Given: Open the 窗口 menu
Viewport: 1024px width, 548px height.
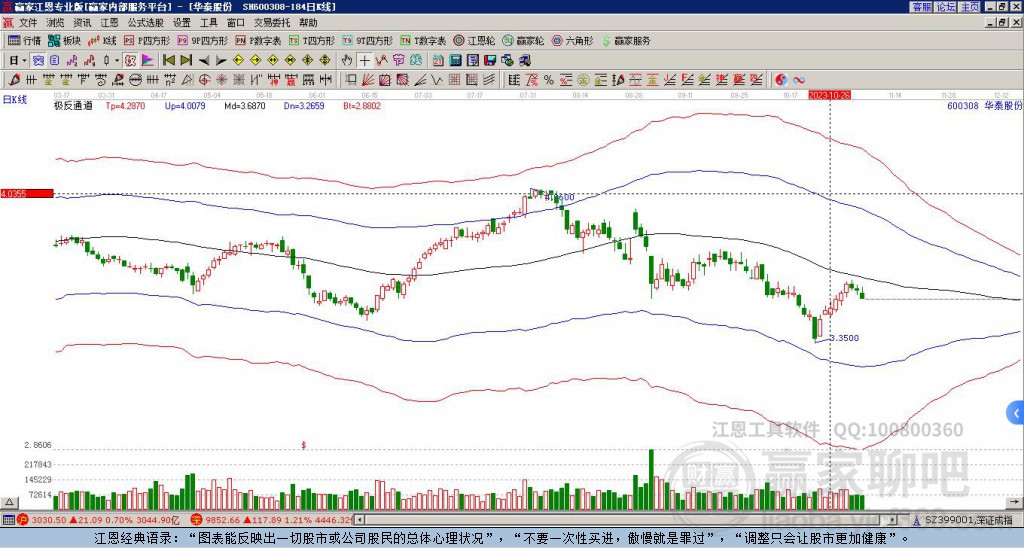Looking at the screenshot, I should 236,23.
